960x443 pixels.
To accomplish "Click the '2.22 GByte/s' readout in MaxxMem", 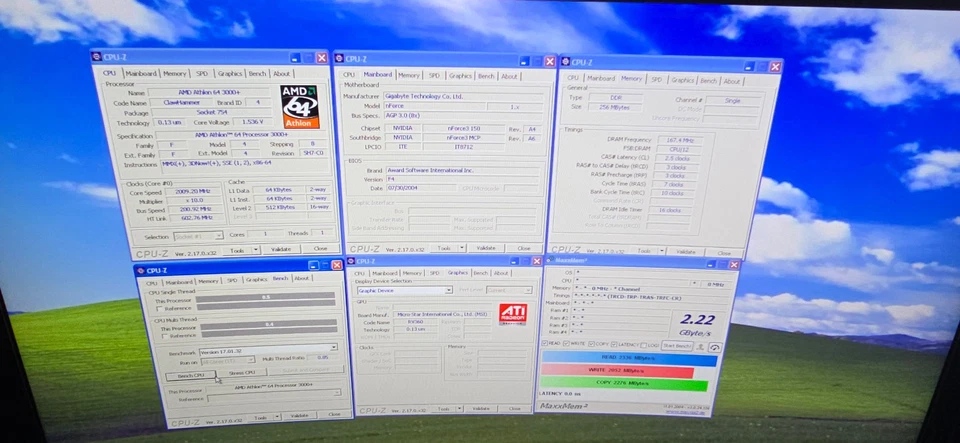I will pos(697,324).
